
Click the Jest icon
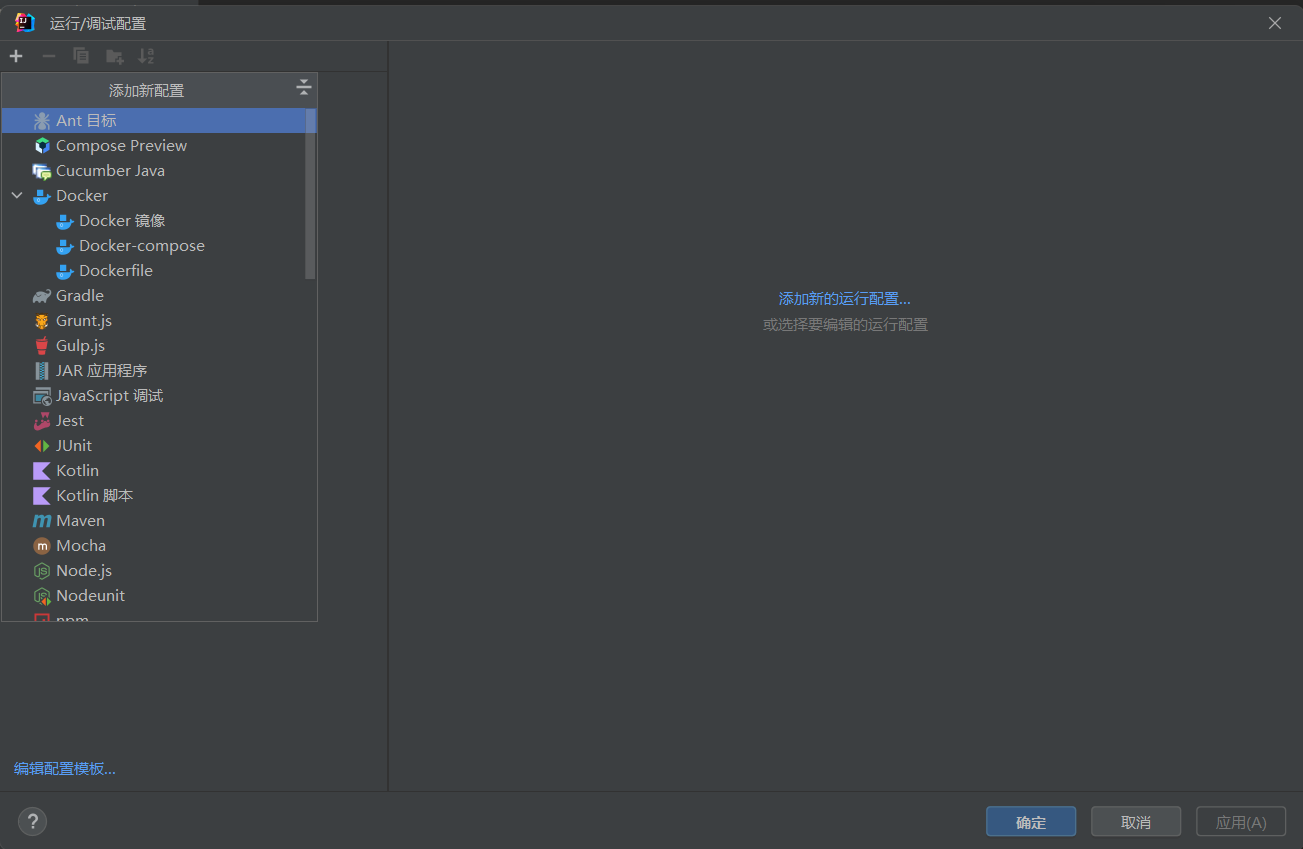tap(42, 421)
